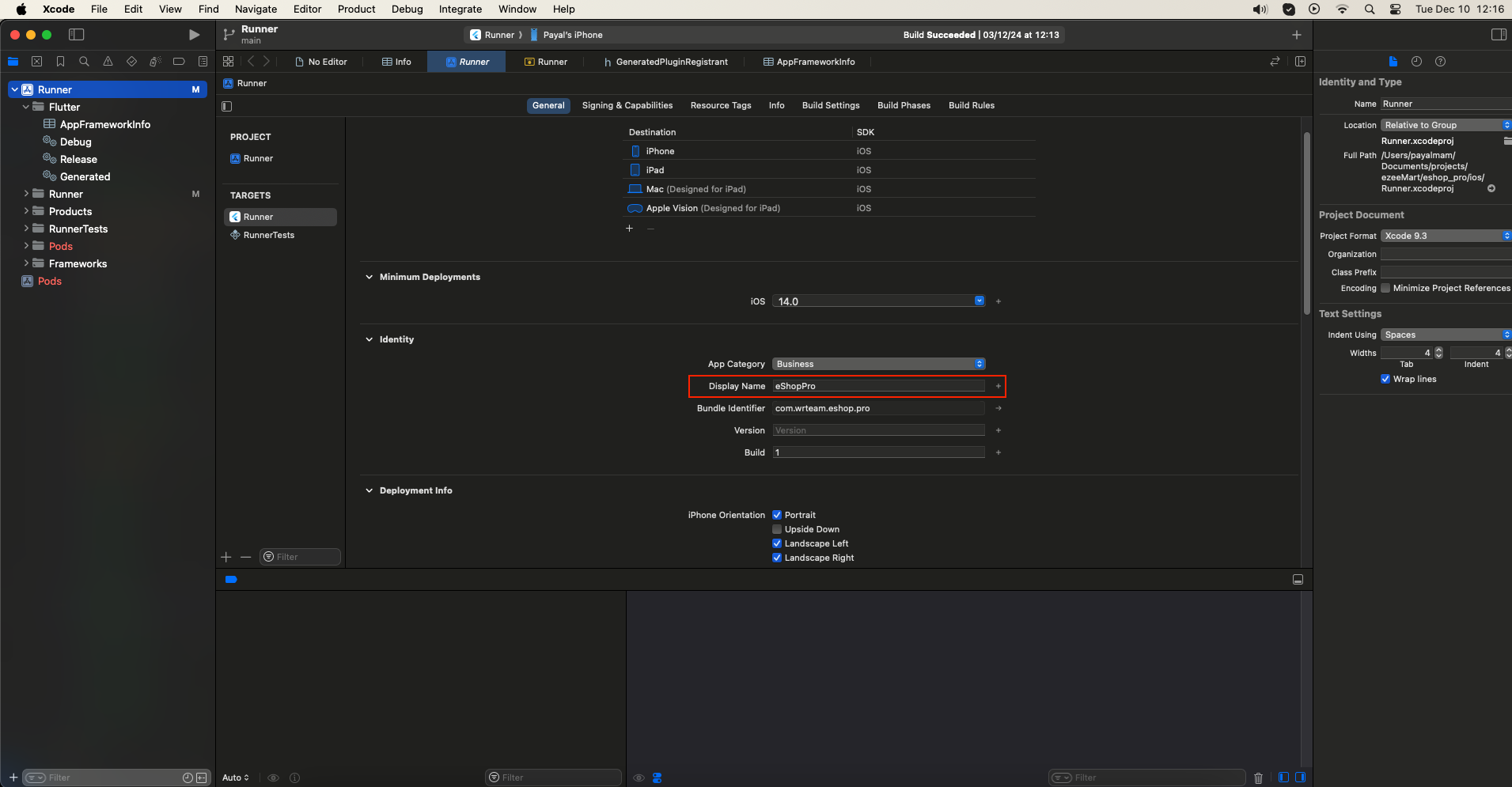The image size is (1512, 787).
Task: Toggle the navigator sidebar icon
Action: [x=76, y=35]
